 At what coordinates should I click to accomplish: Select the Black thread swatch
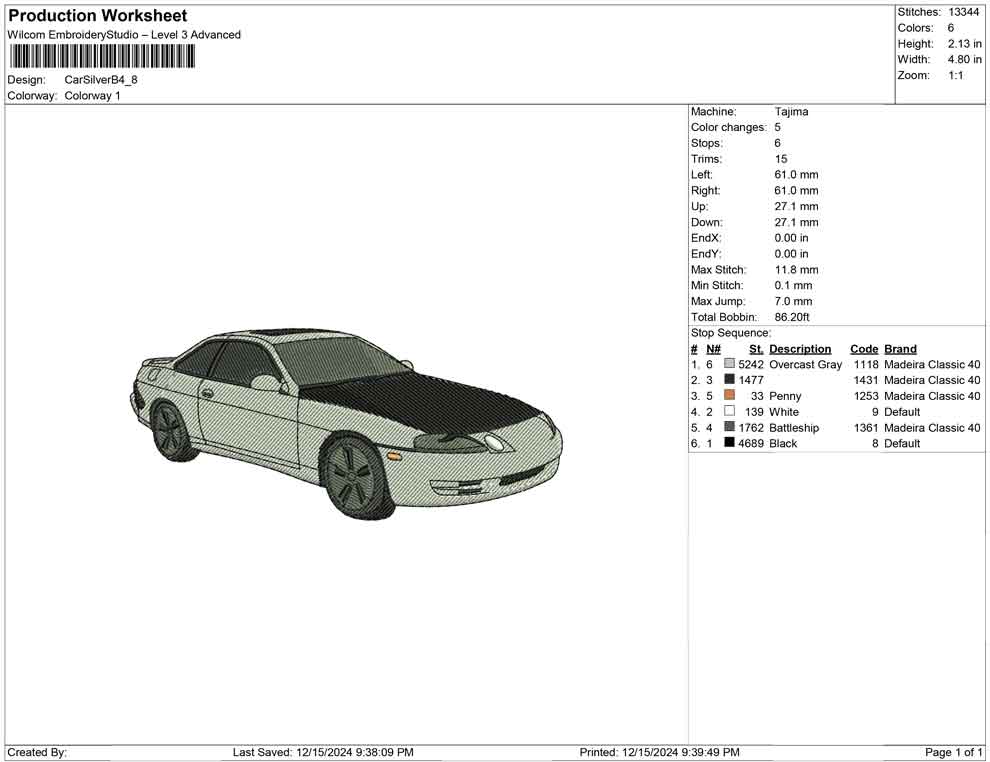coord(728,443)
